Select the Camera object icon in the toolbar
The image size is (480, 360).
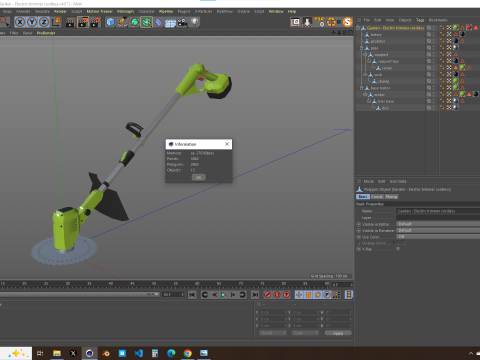click(x=182, y=22)
